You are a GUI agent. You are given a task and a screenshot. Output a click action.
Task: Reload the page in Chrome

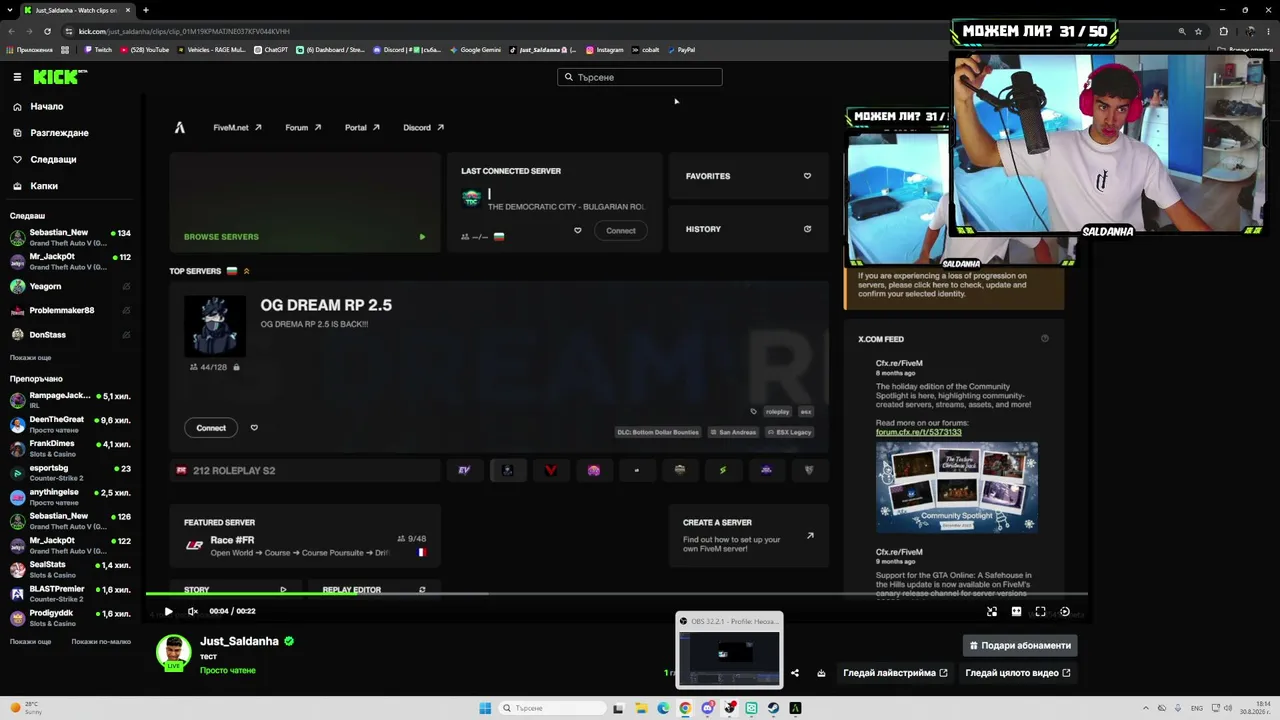point(49,31)
